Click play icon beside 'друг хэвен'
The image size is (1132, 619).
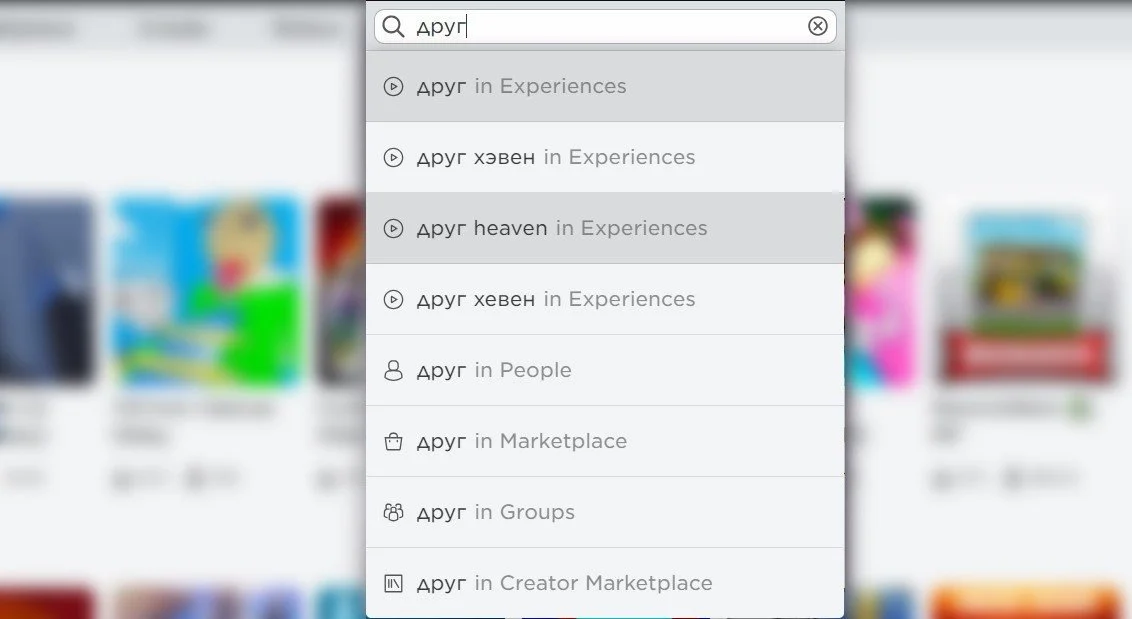tap(393, 157)
